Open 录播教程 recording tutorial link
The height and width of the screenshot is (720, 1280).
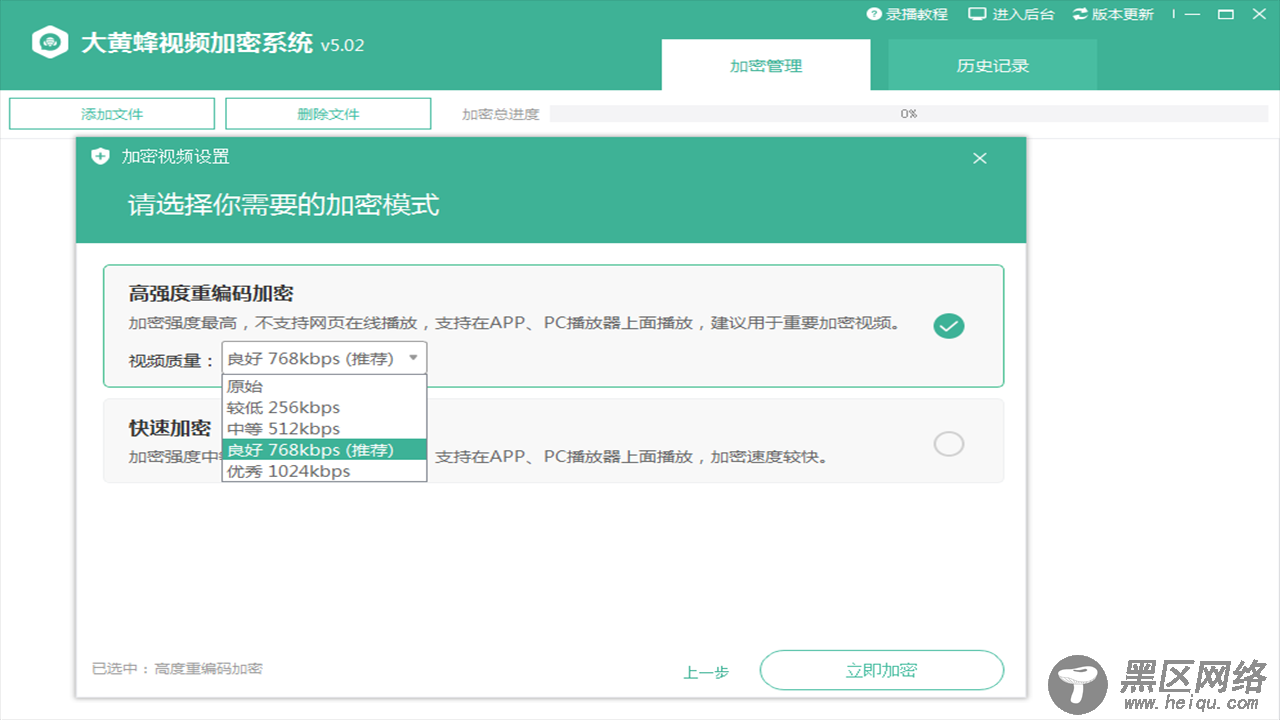[x=906, y=14]
